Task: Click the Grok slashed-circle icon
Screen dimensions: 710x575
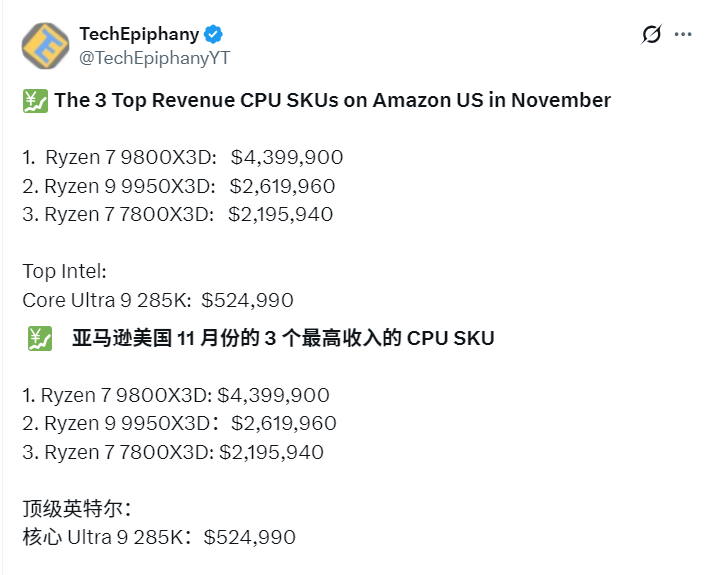Action: pyautogui.click(x=651, y=35)
